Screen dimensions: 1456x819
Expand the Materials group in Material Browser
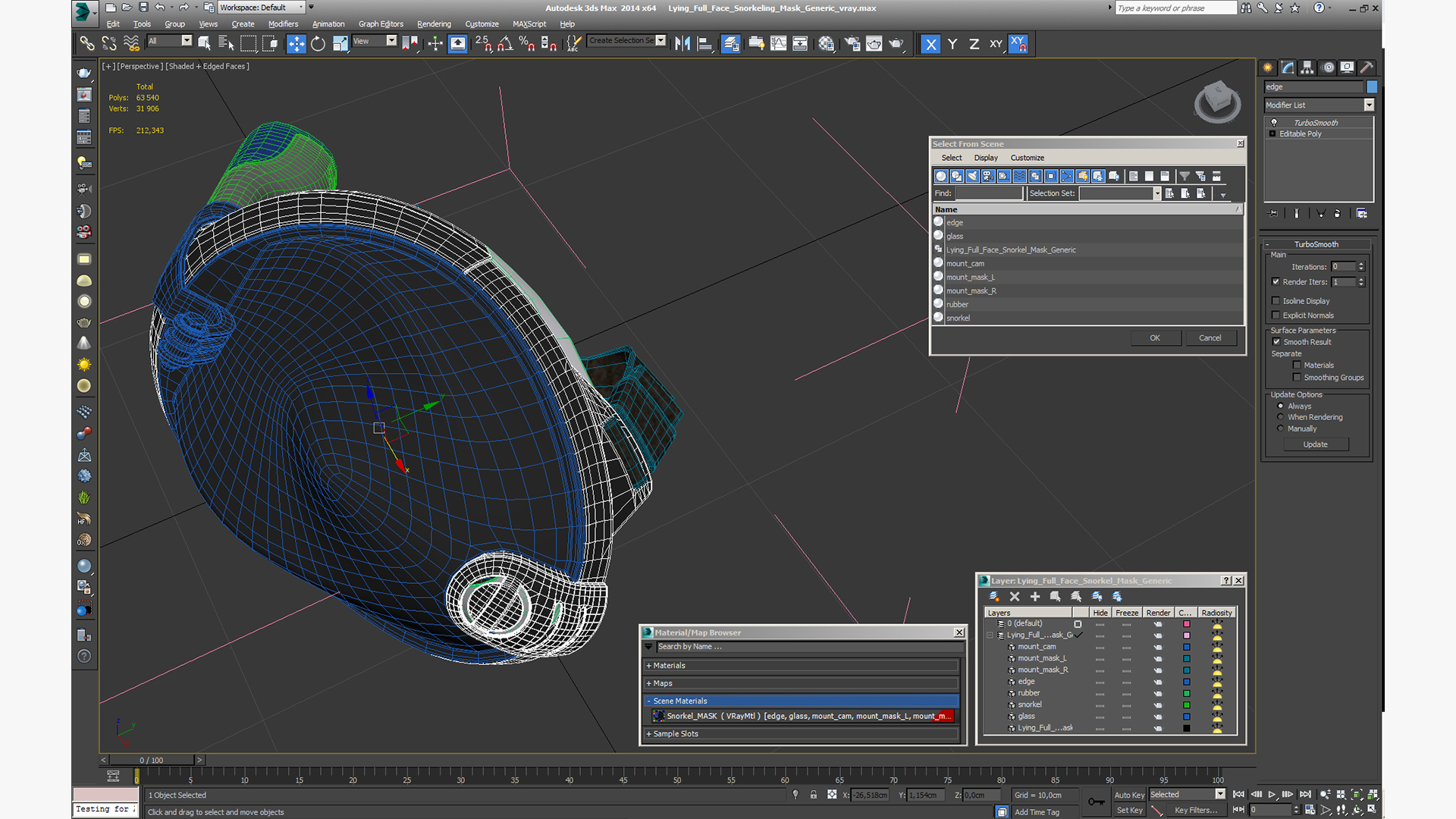(x=802, y=666)
